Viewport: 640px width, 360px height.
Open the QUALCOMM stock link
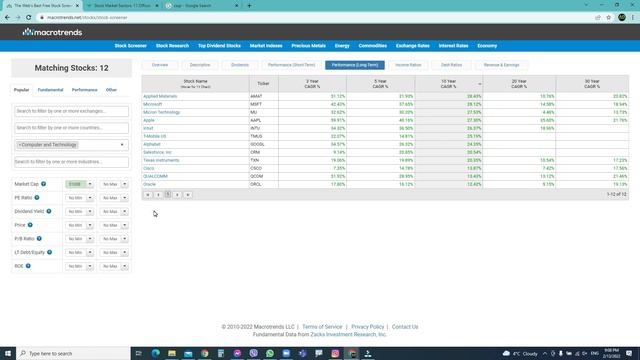click(155, 176)
